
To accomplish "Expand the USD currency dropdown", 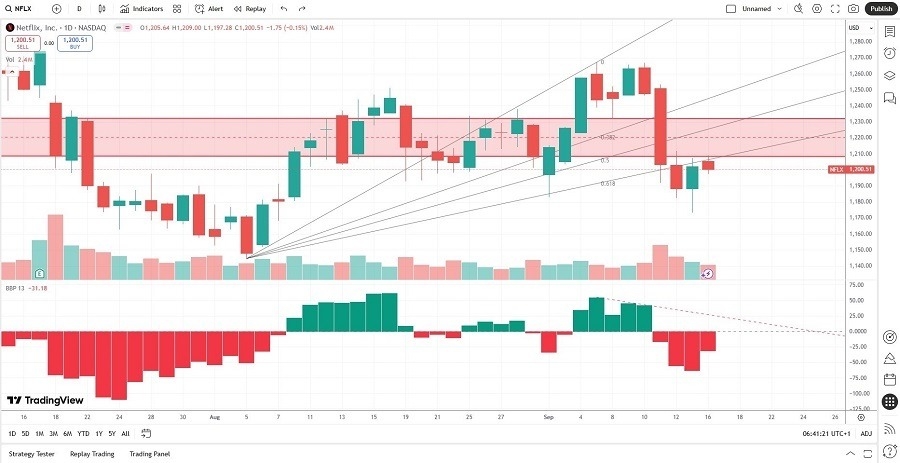I will point(857,27).
